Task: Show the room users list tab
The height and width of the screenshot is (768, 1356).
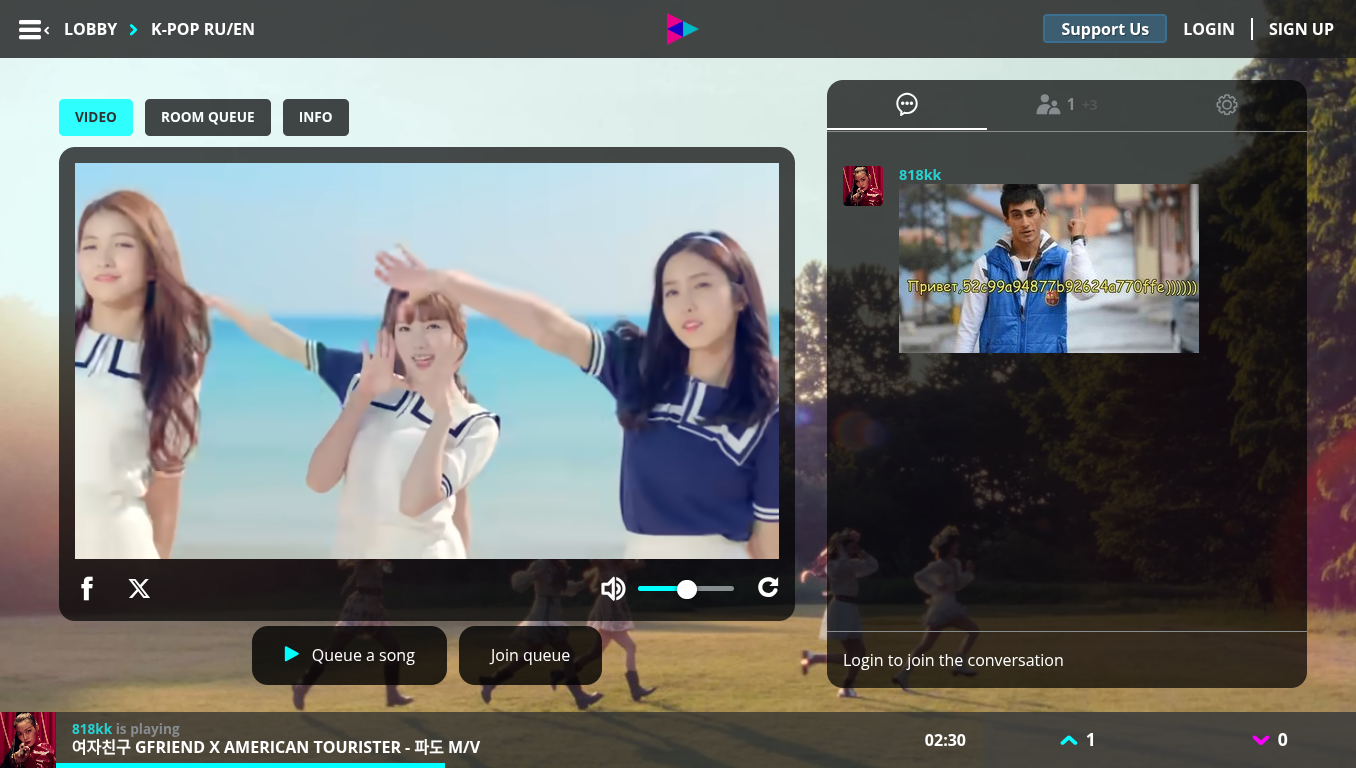Action: point(1067,105)
